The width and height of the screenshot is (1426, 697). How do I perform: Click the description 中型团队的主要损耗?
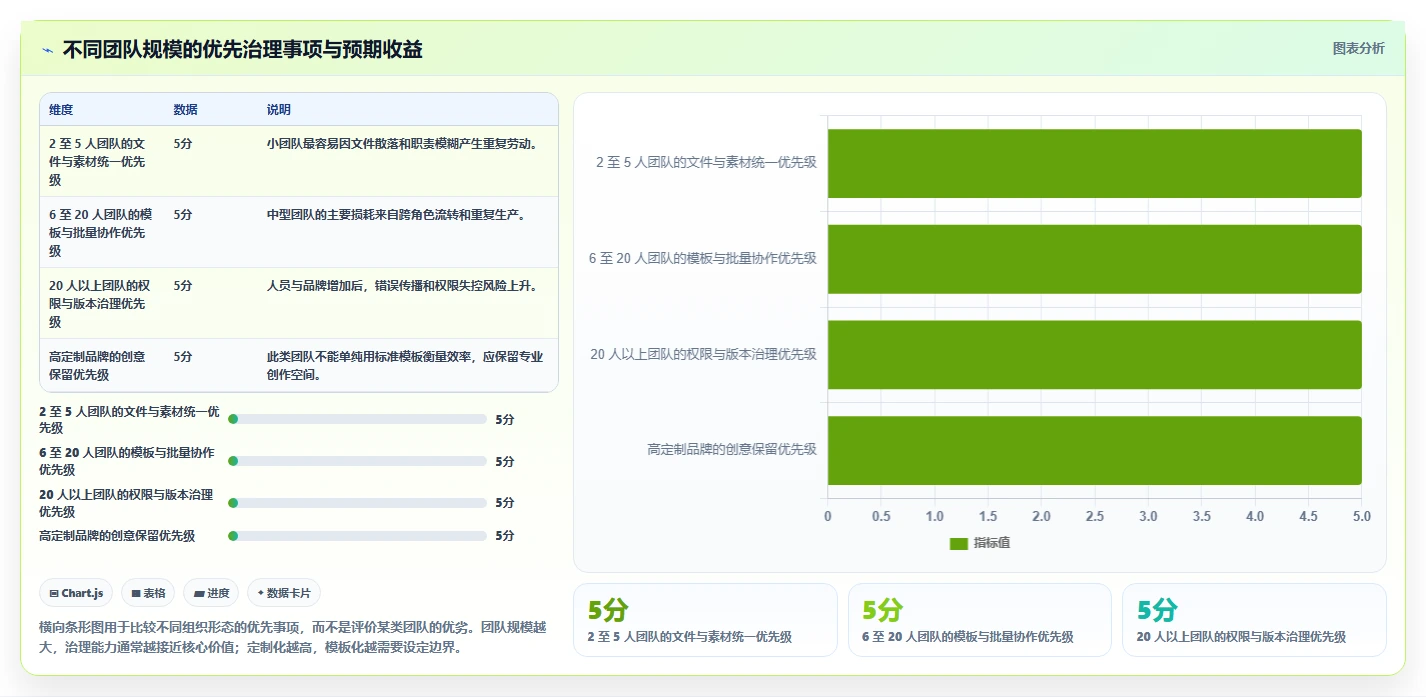coord(396,215)
